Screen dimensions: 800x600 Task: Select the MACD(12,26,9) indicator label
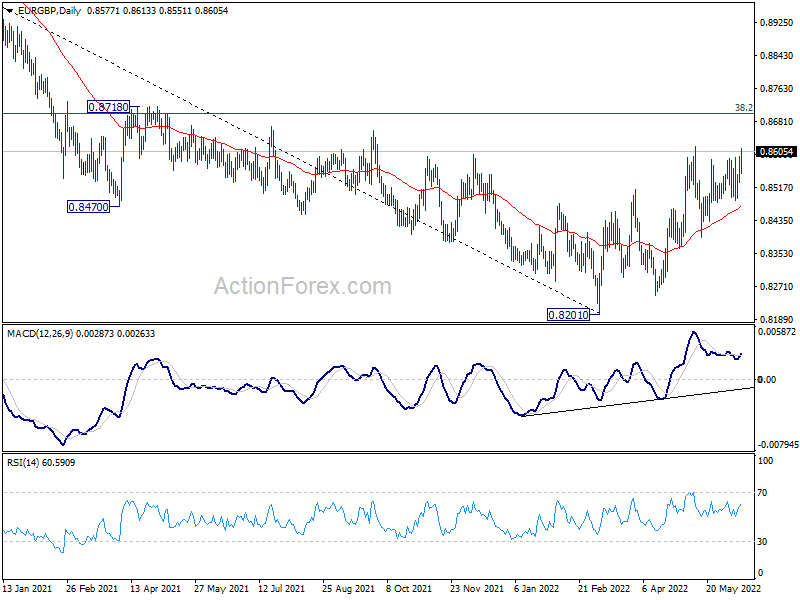(41, 331)
